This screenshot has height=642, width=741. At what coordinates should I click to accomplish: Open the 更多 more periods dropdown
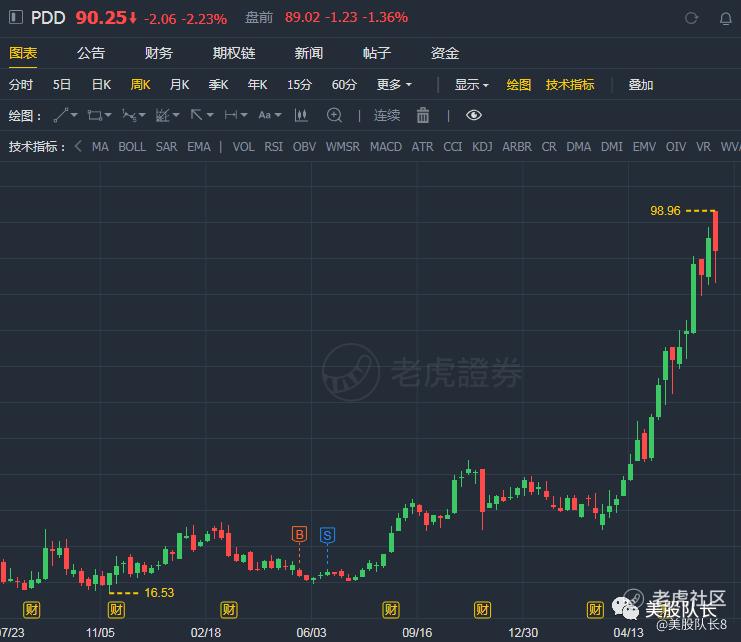(x=394, y=85)
